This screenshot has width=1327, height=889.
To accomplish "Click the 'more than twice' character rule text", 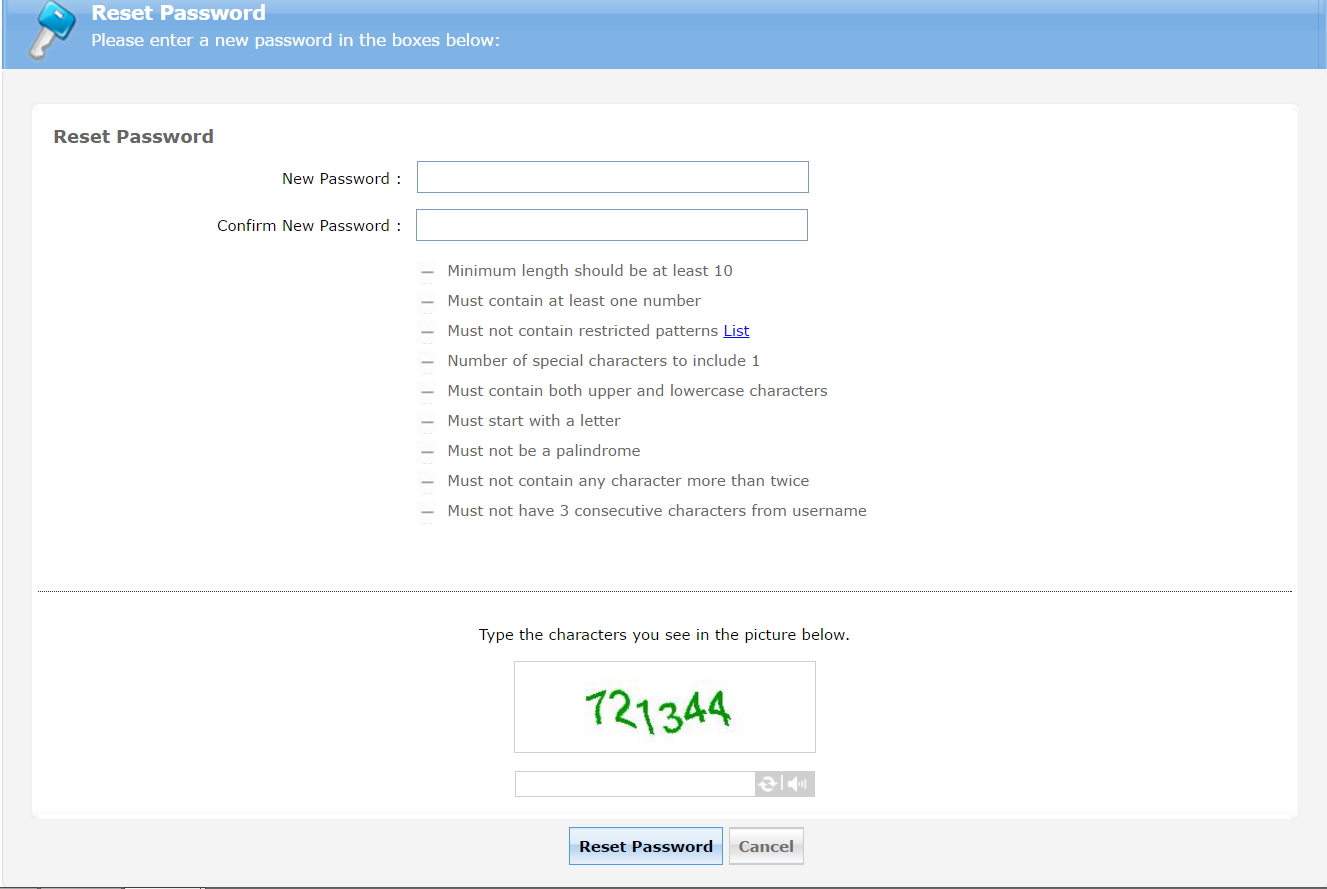I will [x=628, y=481].
